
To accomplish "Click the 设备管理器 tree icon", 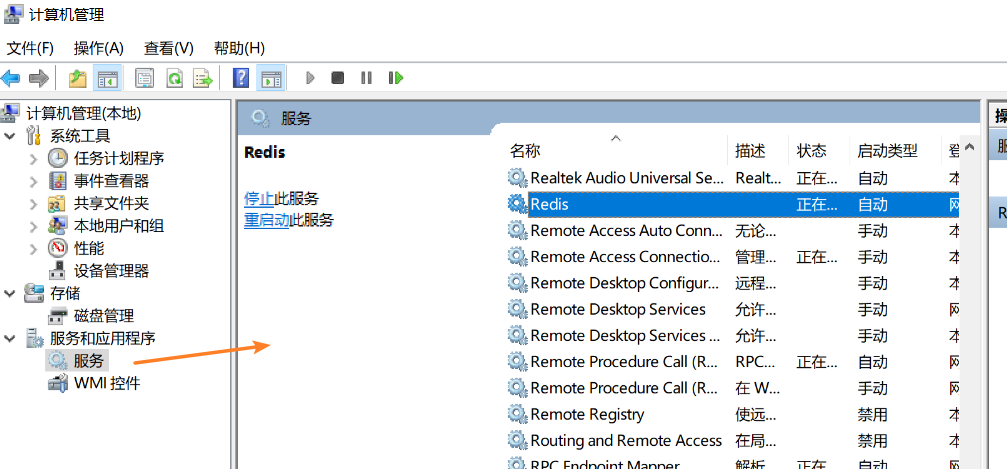I will [58, 271].
